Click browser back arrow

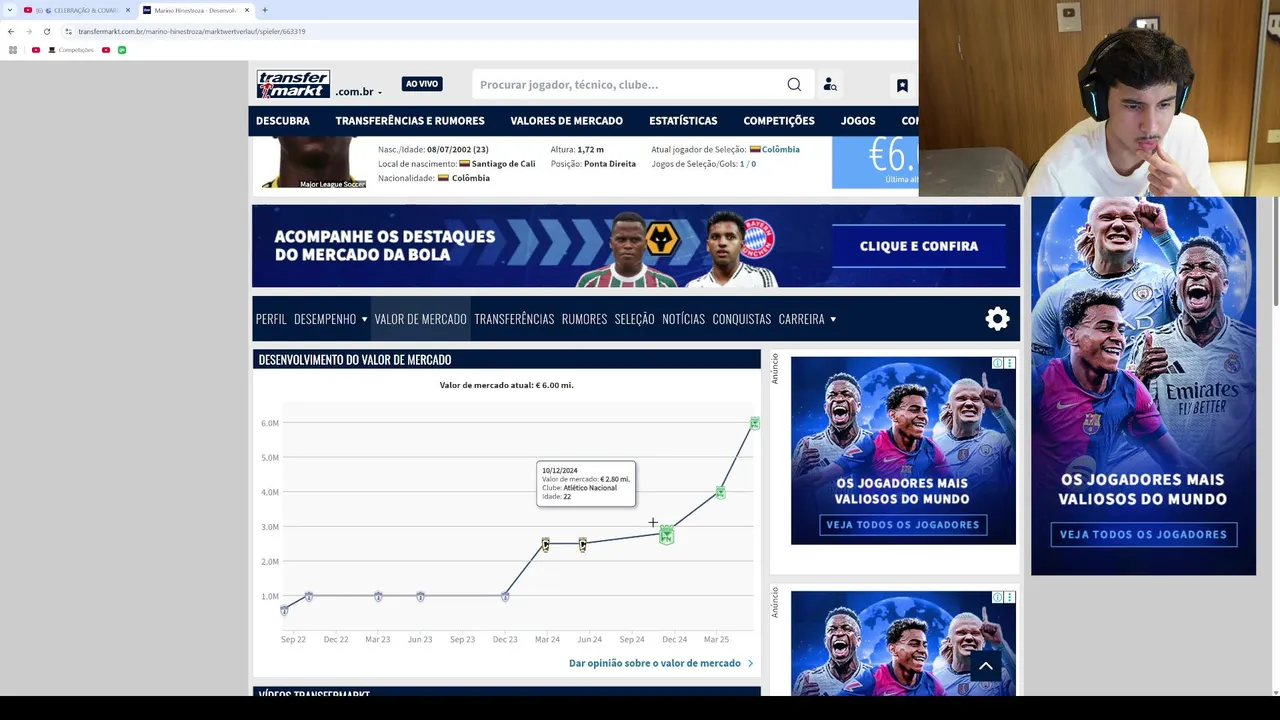(11, 31)
